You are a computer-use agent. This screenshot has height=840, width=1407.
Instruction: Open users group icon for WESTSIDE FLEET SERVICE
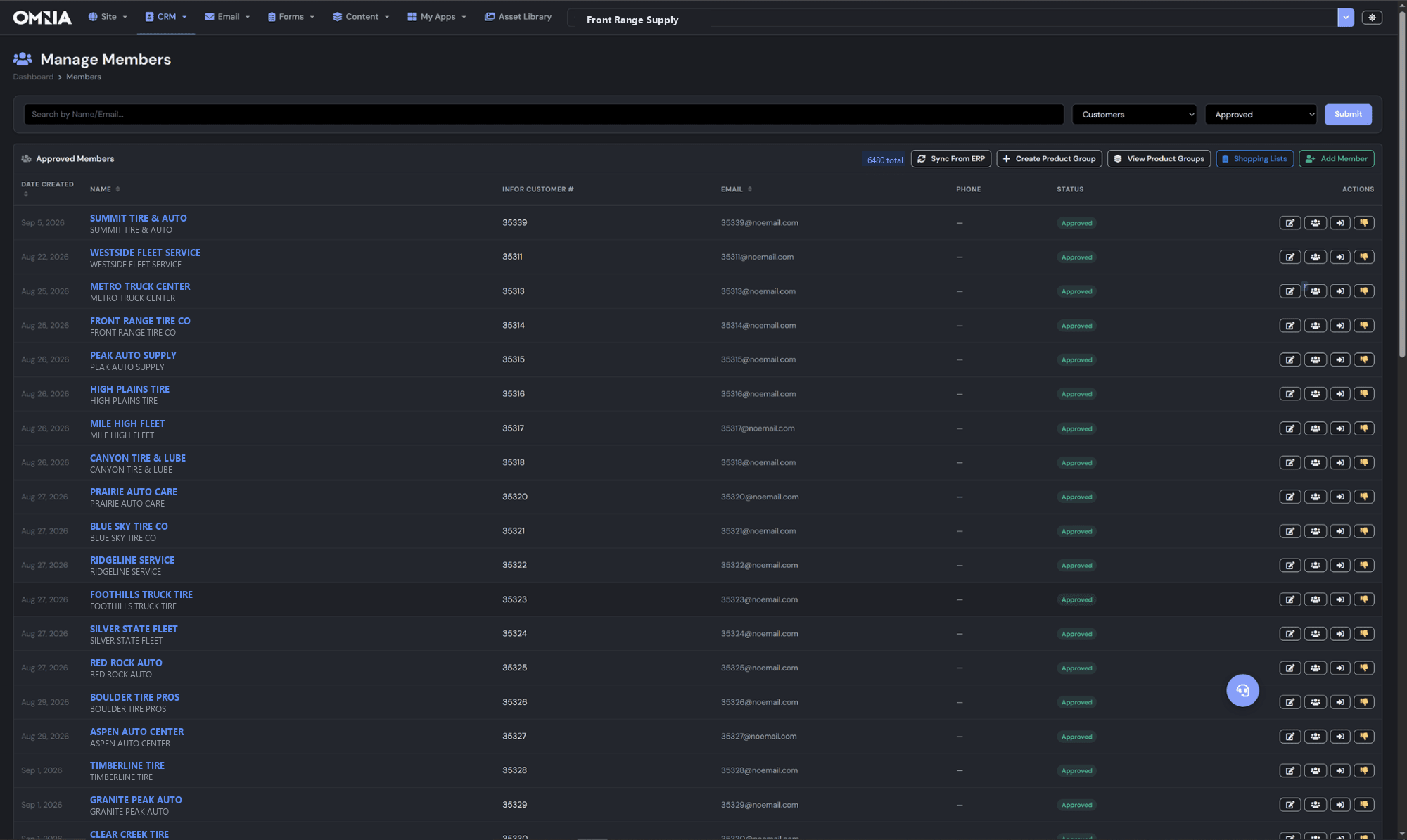point(1315,257)
